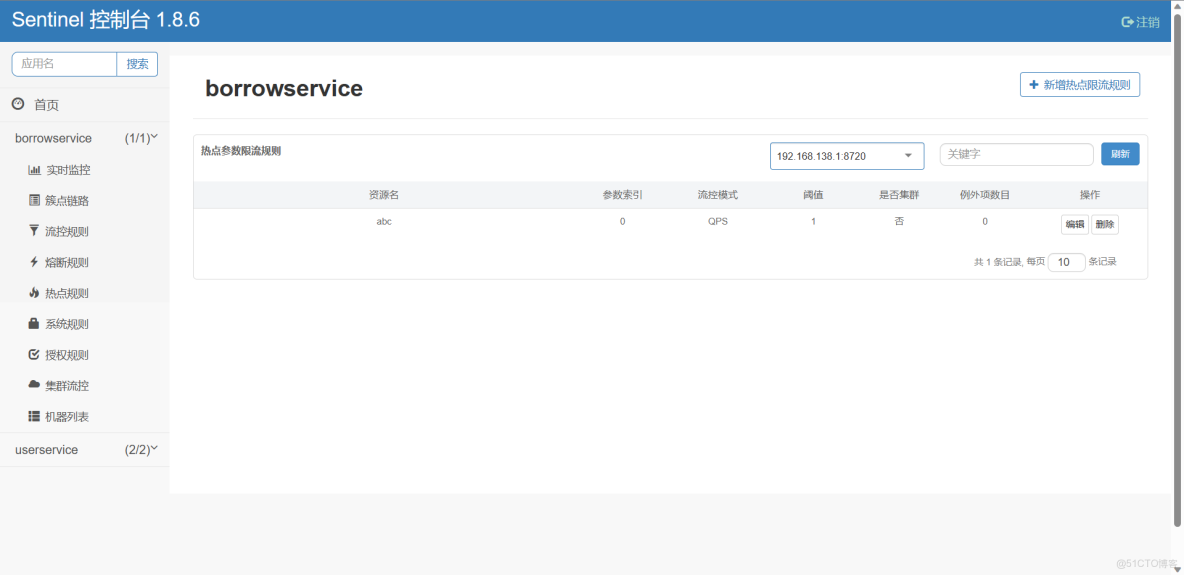Click the lightning bolt icon for 熔断规则
This screenshot has height=575, width=1184.
pyautogui.click(x=34, y=261)
